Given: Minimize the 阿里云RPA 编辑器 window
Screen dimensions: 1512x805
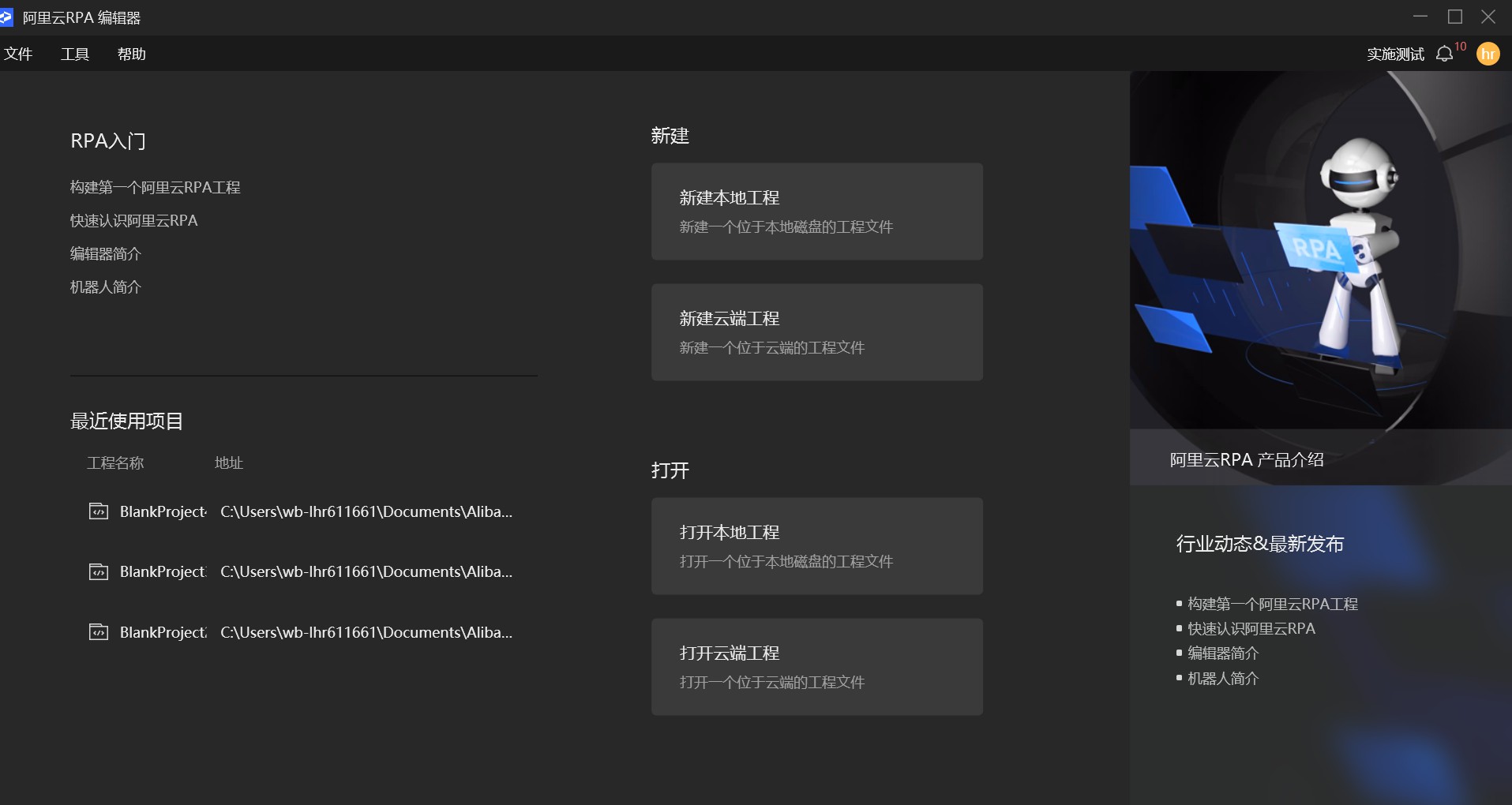Looking at the screenshot, I should [1420, 17].
